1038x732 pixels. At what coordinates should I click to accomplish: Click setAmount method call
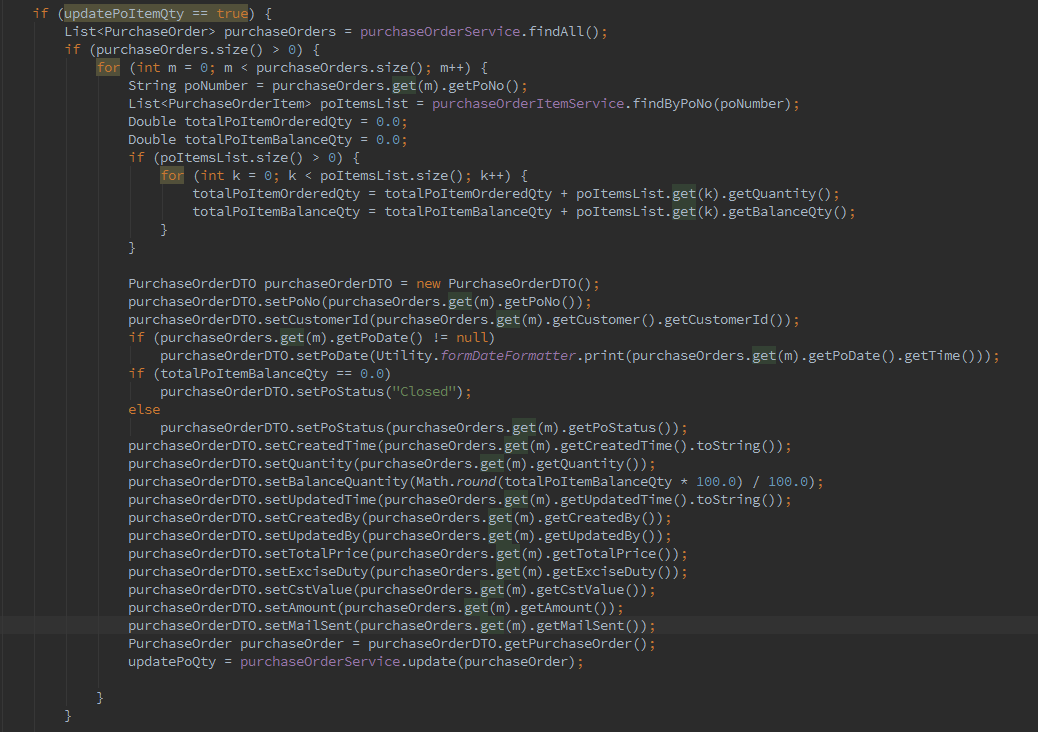[300, 608]
